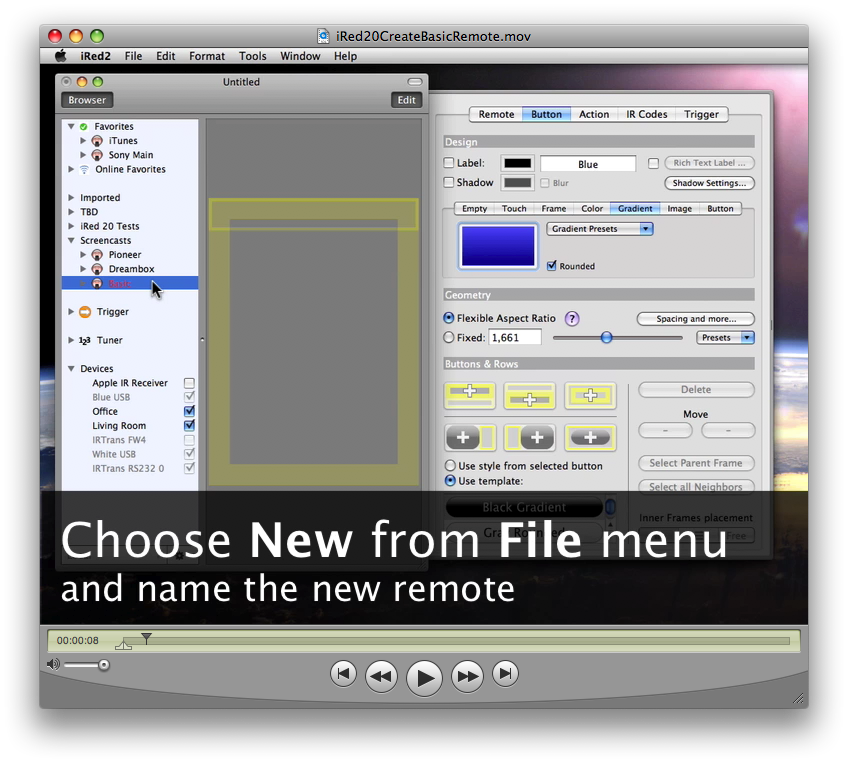
Task: Switch to the Remote tab
Action: [496, 114]
